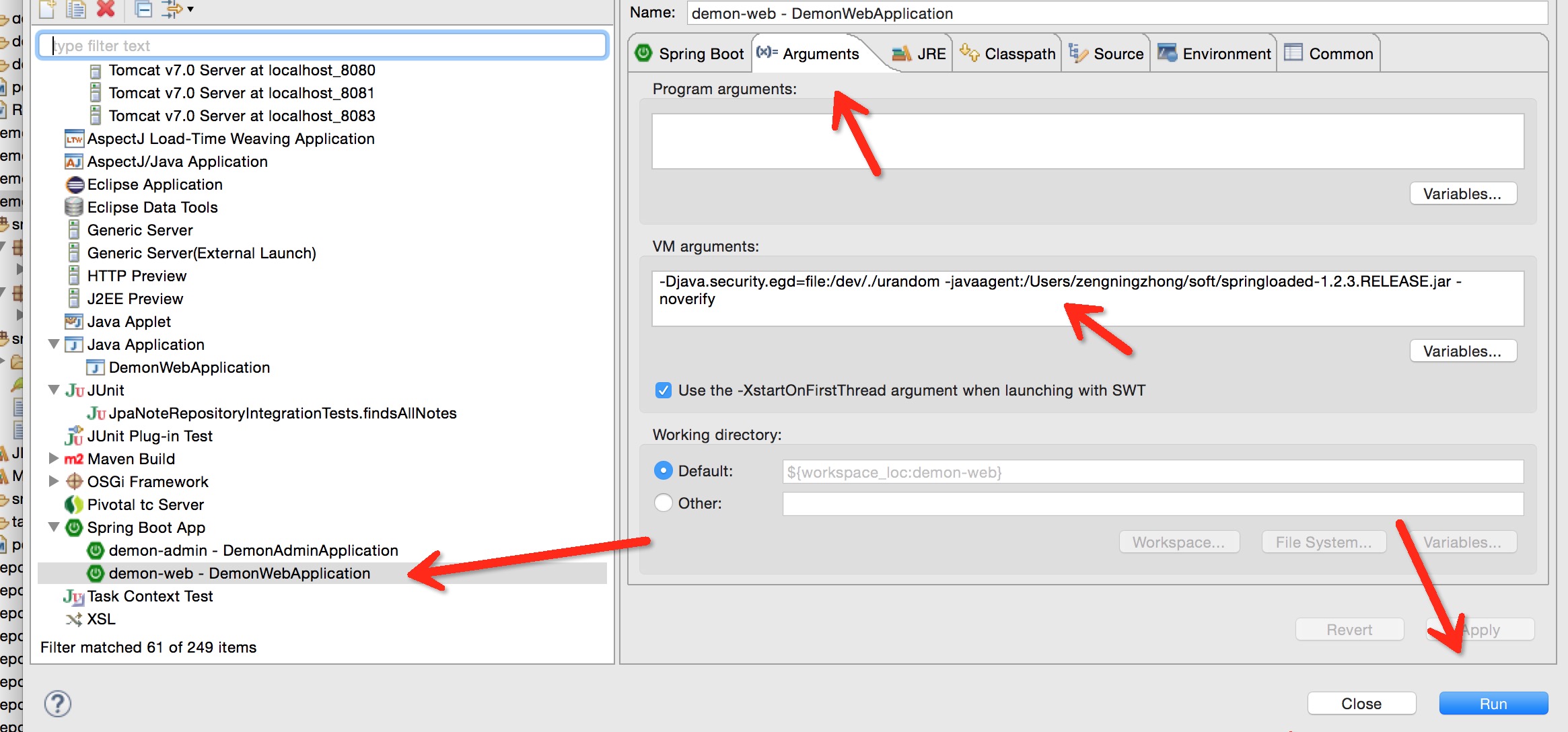
Task: Click the Revert button
Action: (x=1349, y=630)
